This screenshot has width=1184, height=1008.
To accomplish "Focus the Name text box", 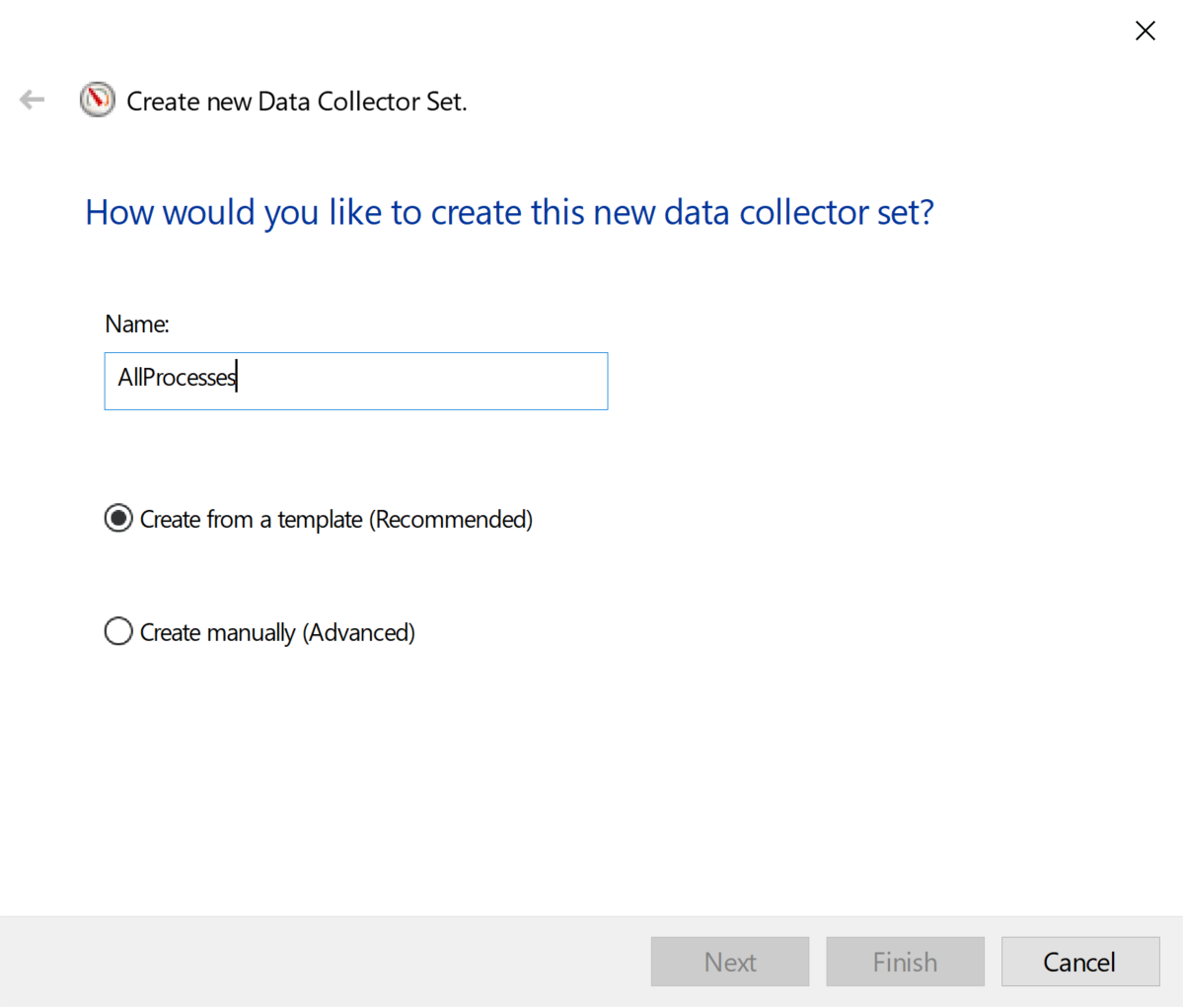I will pos(355,381).
